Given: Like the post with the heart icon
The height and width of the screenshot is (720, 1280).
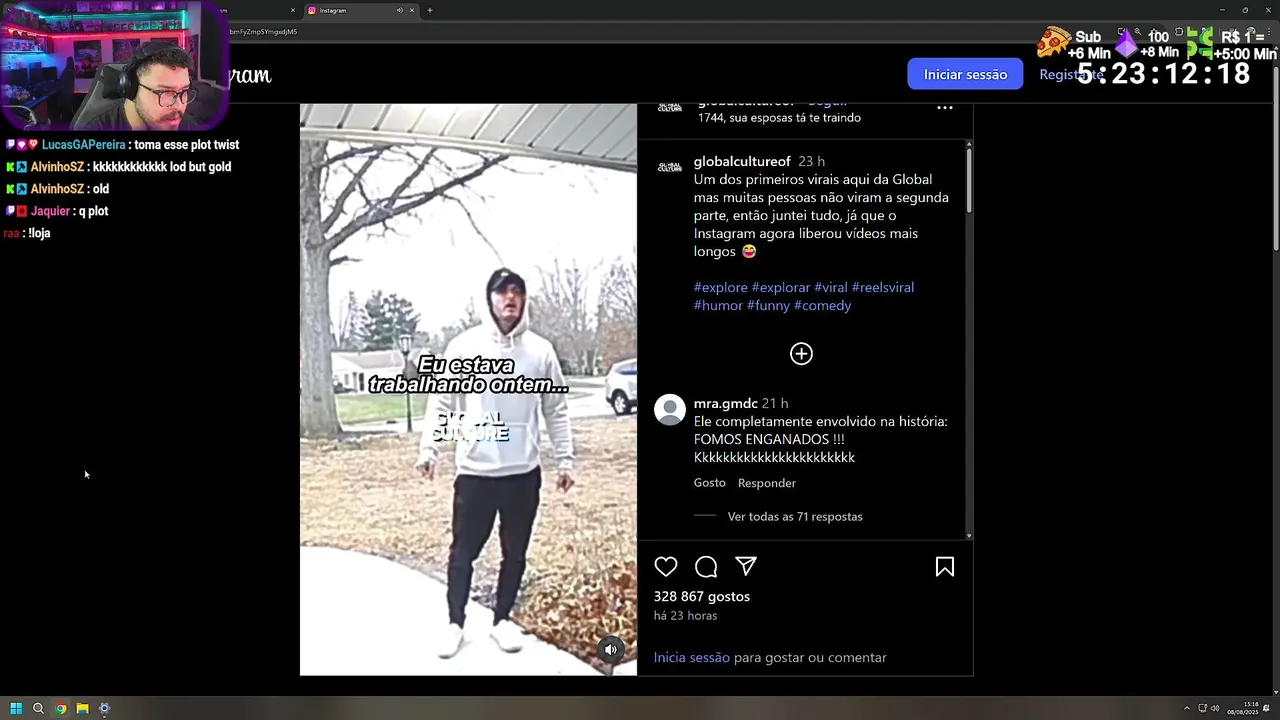Looking at the screenshot, I should pos(666,567).
